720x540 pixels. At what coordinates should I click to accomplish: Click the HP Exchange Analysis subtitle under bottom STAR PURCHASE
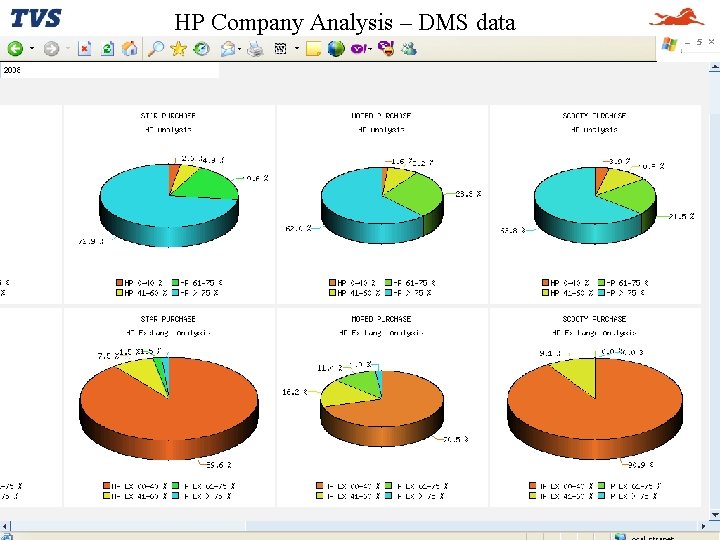tap(168, 332)
